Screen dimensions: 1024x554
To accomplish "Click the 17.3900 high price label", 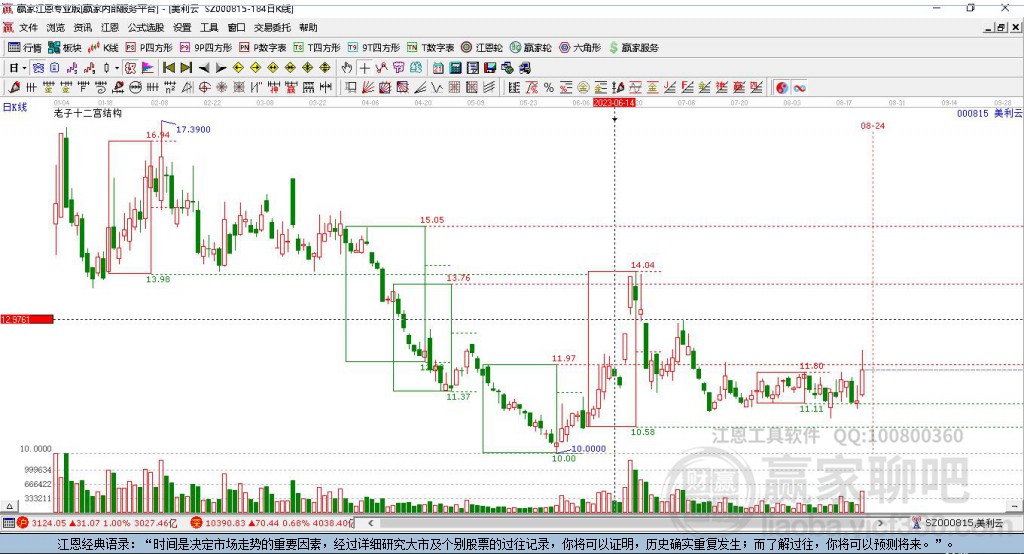I will tap(193, 129).
